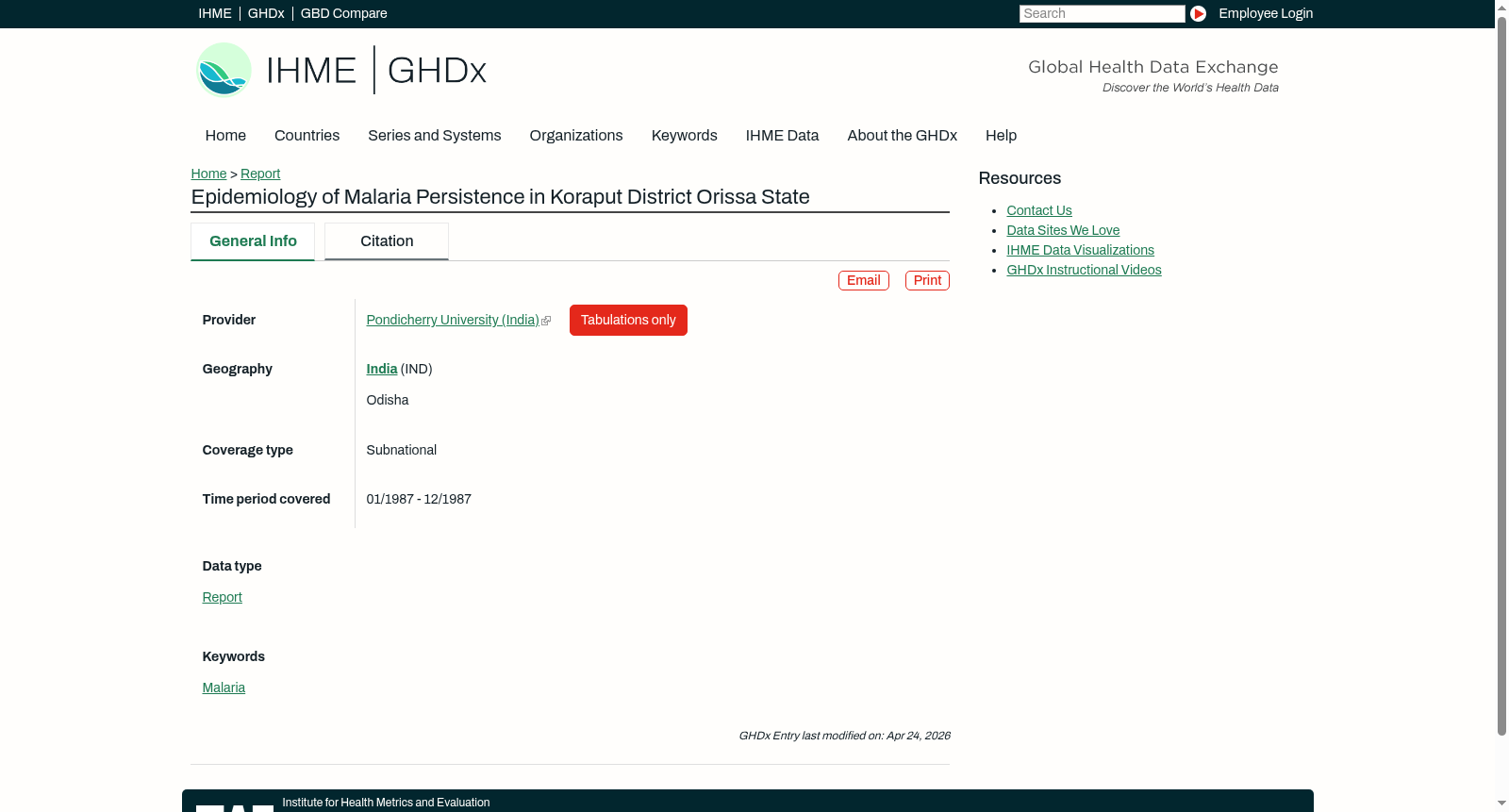Open the Report data type link

click(x=222, y=598)
